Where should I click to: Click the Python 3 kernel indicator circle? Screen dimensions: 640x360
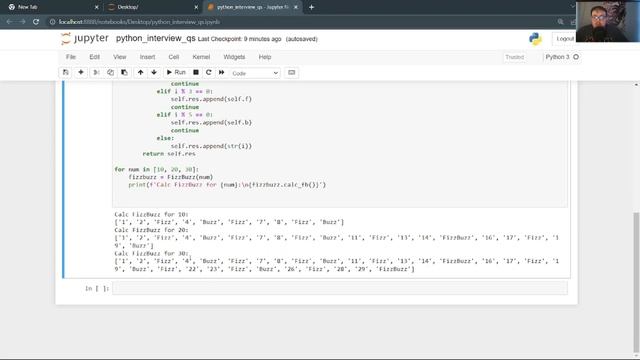(576, 57)
